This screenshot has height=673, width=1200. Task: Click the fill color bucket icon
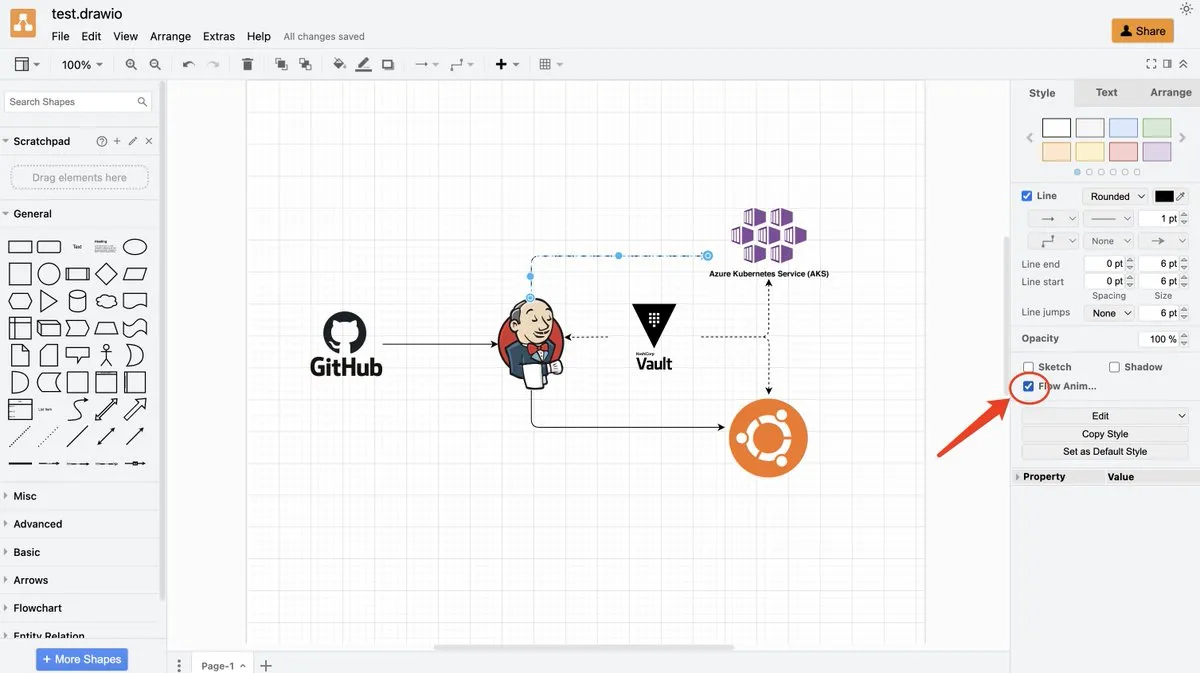click(x=339, y=64)
